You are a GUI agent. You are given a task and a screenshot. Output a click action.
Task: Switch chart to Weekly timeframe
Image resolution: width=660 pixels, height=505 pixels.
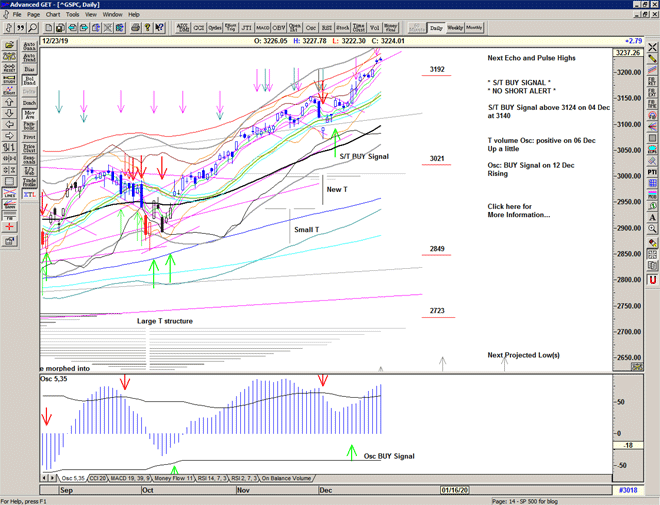pos(455,28)
